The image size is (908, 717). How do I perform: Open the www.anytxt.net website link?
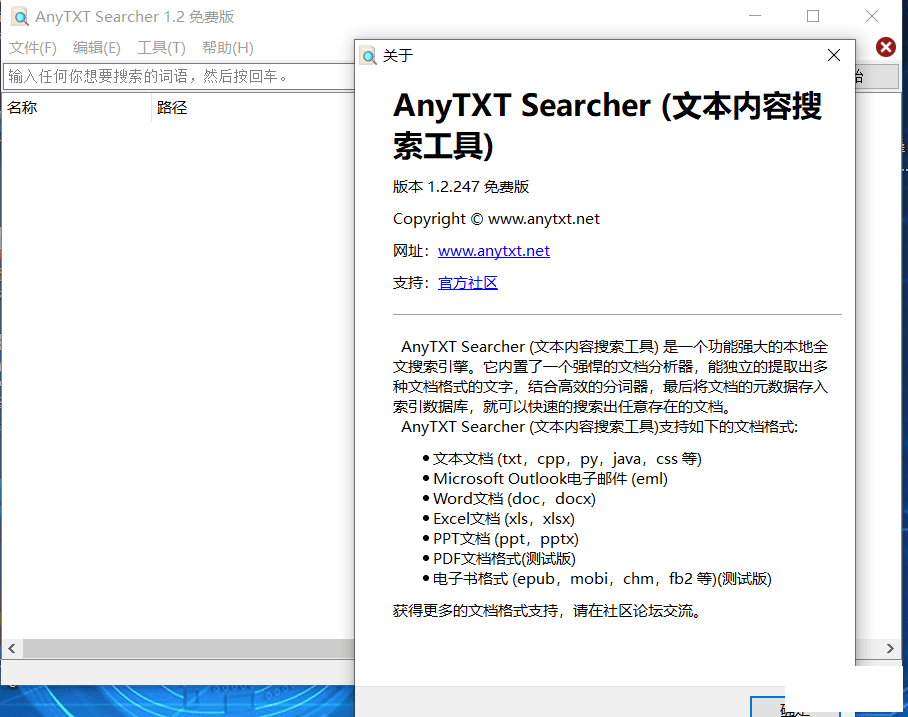[493, 251]
